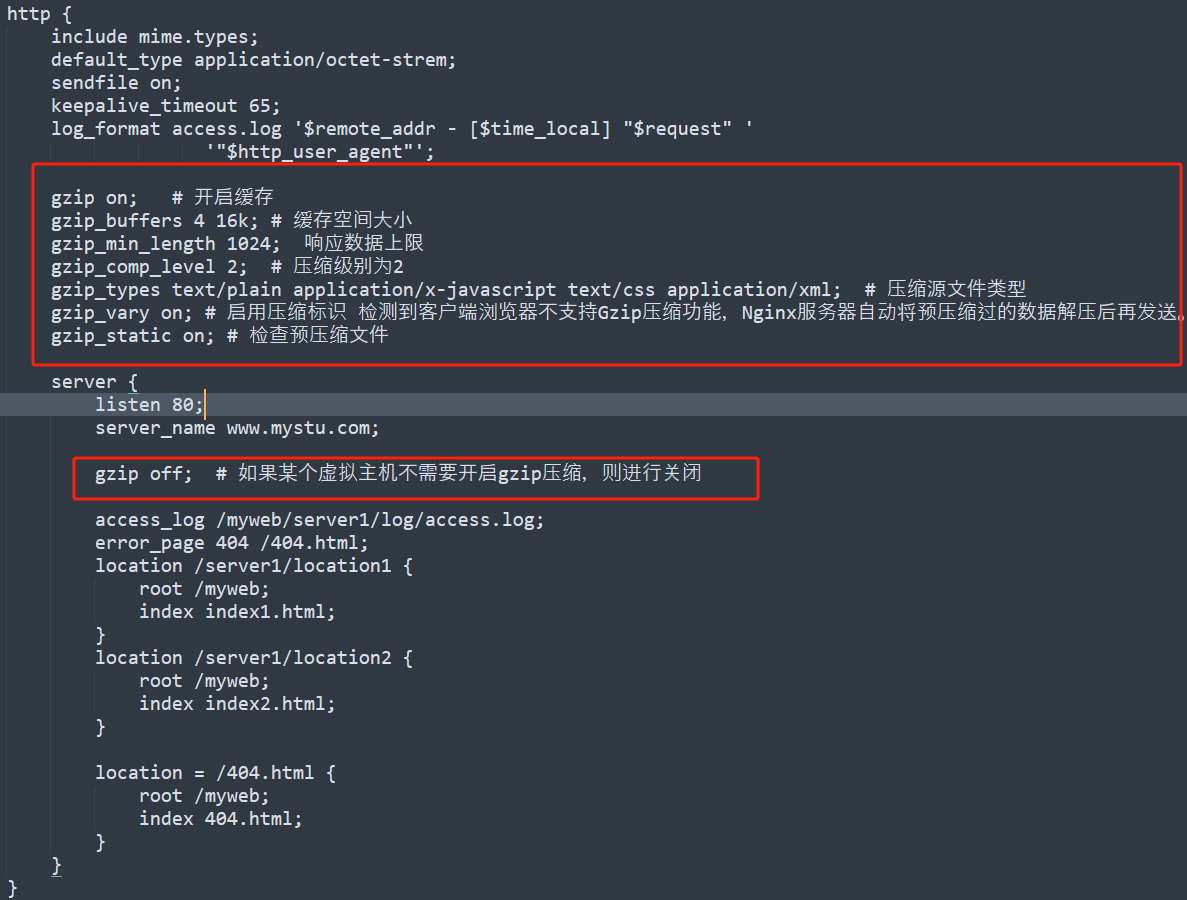Click 'gzip_min_length 1024;' directive
The image size is (1187, 900).
tap(165, 244)
